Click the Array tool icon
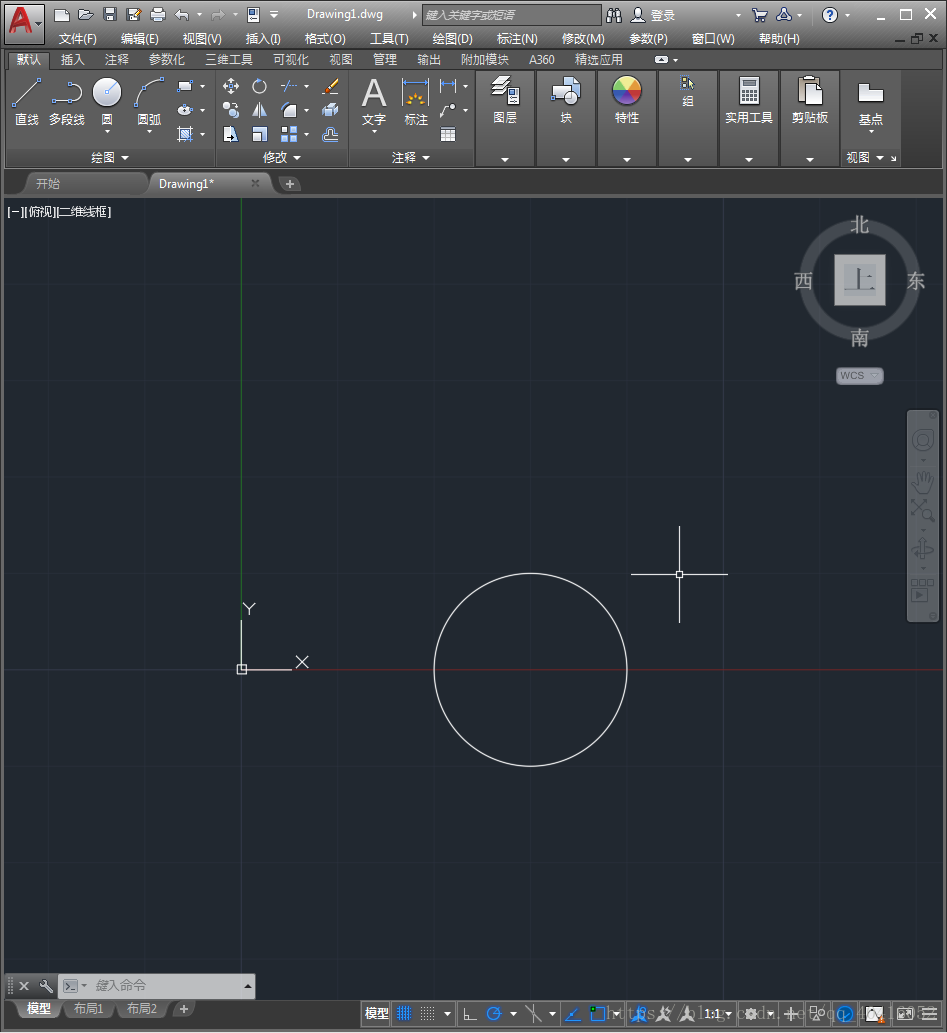The height and width of the screenshot is (1033, 947). click(289, 134)
